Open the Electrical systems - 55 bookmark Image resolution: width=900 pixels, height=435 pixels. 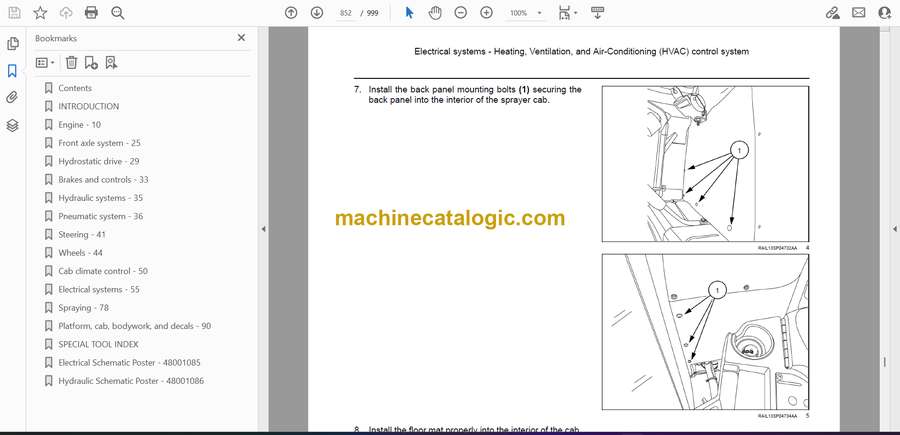point(98,289)
